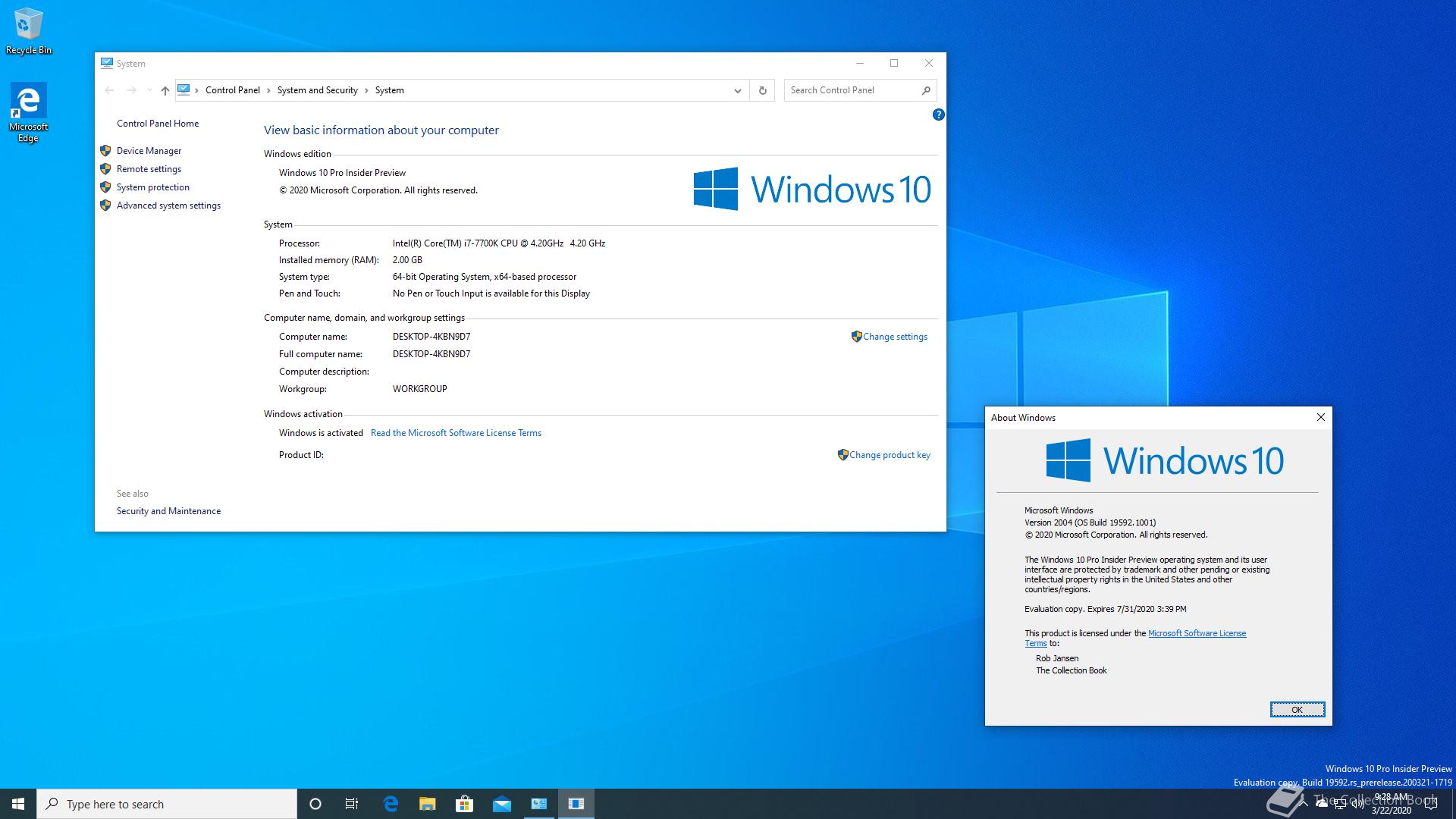Open the Mail app from the taskbar
Image resolution: width=1456 pixels, height=819 pixels.
[502, 804]
